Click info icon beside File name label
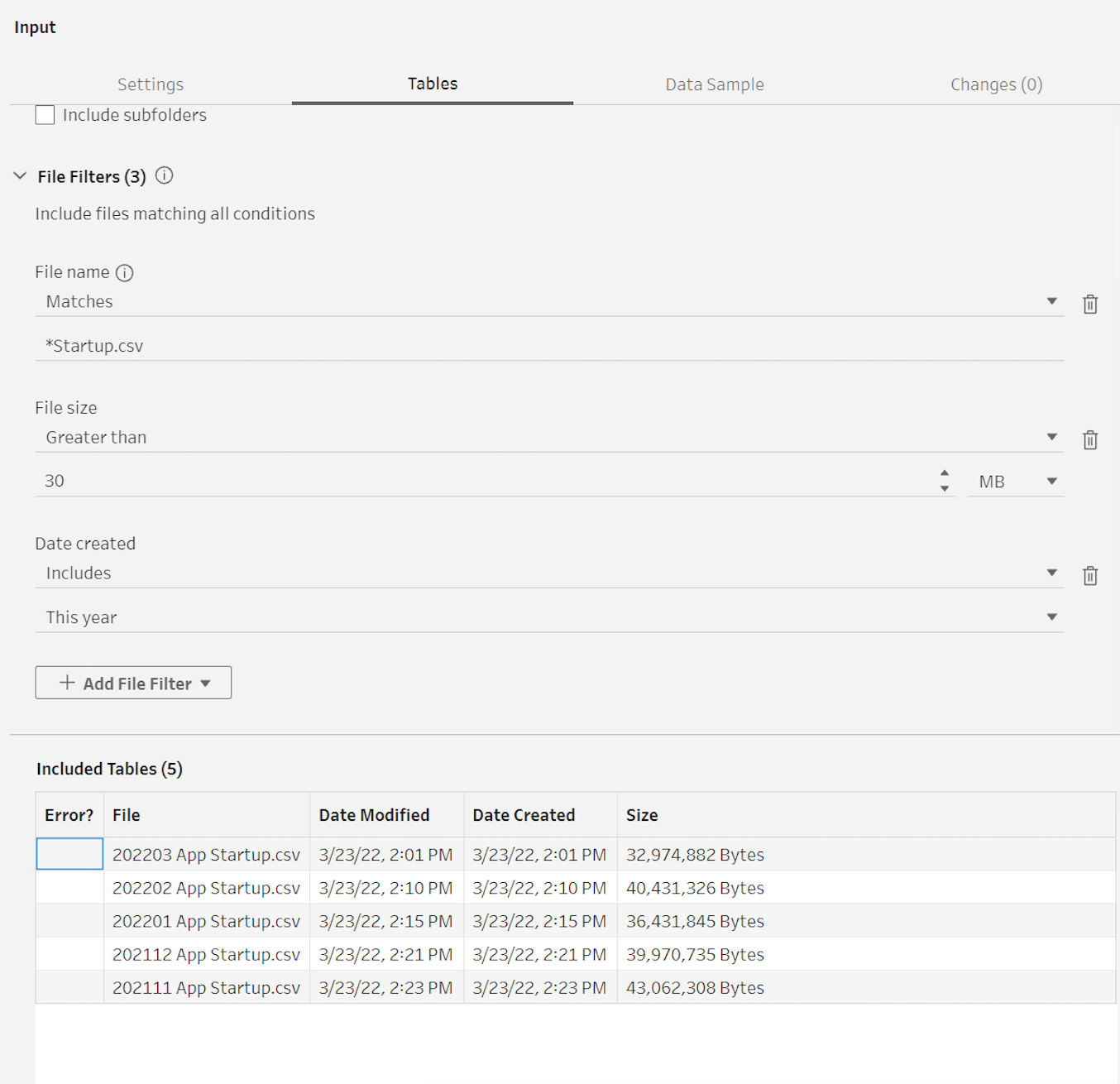 click(x=125, y=273)
